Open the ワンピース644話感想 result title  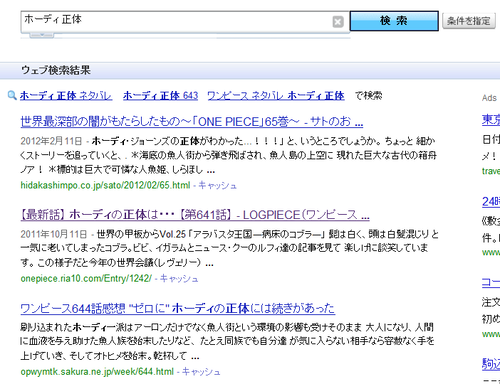tap(178, 308)
